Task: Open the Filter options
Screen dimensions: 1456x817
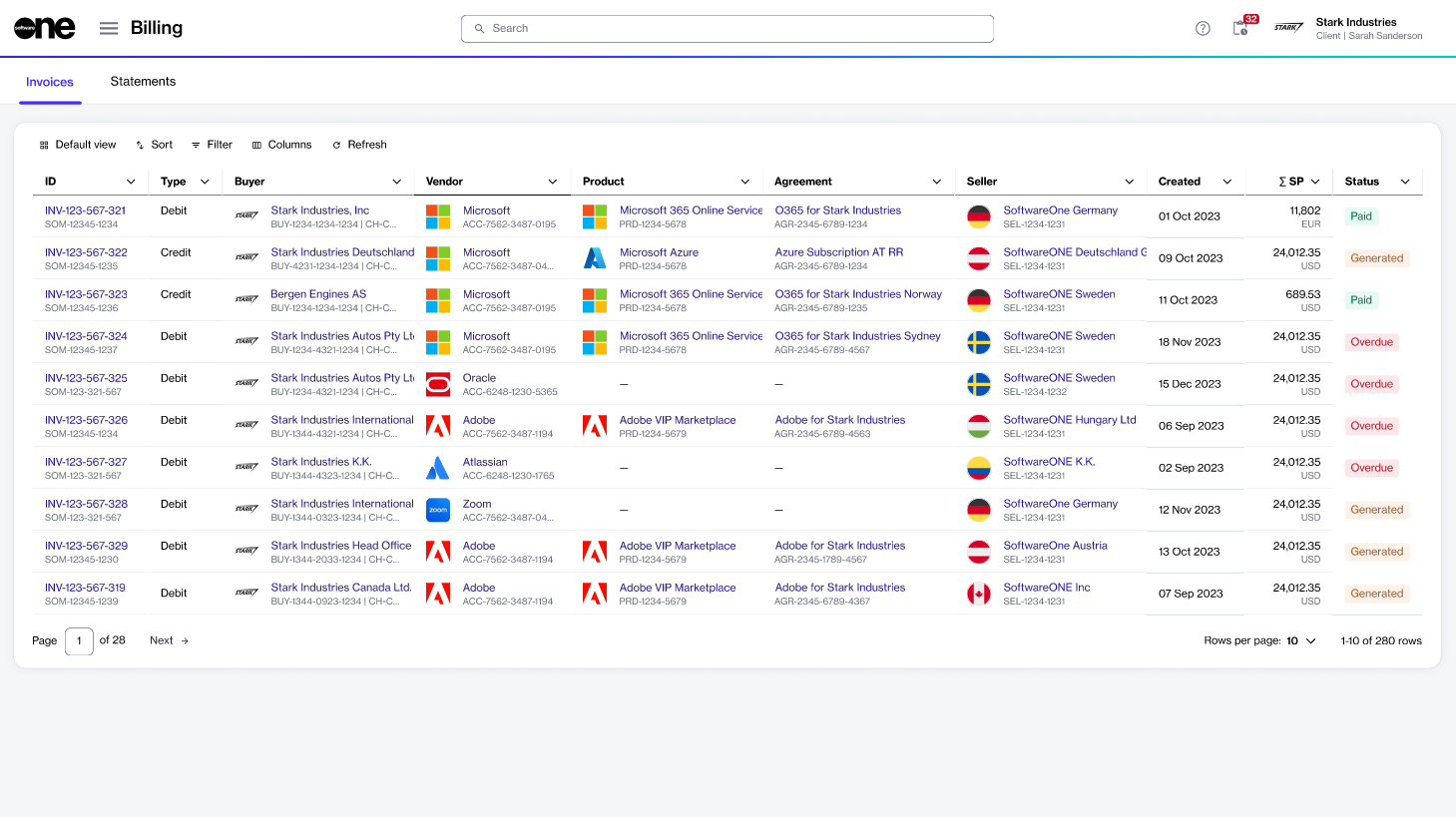Action: coord(212,145)
